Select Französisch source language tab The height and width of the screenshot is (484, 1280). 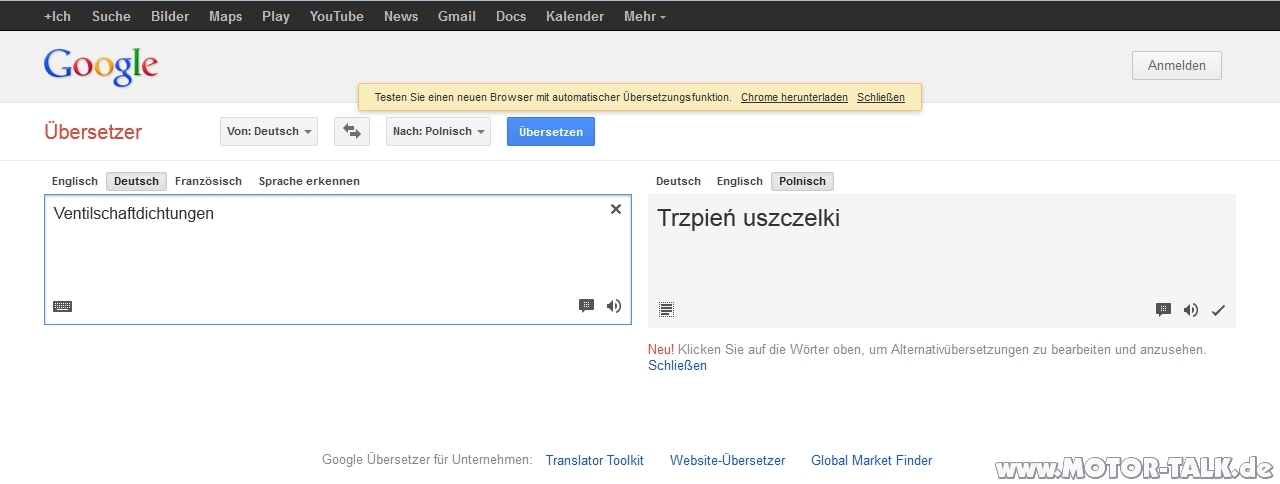coord(208,181)
